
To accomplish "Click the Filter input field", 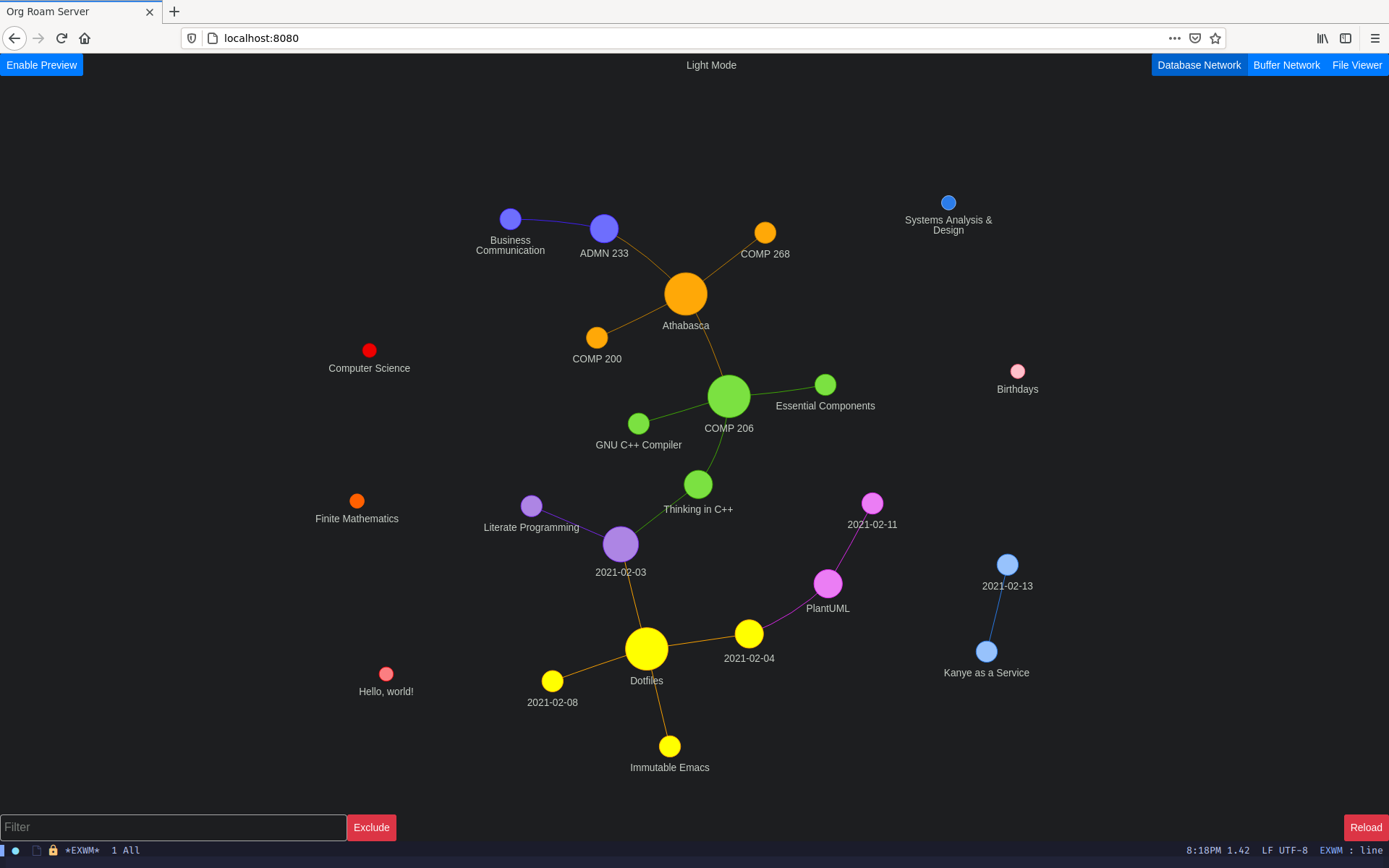I will pyautogui.click(x=172, y=827).
